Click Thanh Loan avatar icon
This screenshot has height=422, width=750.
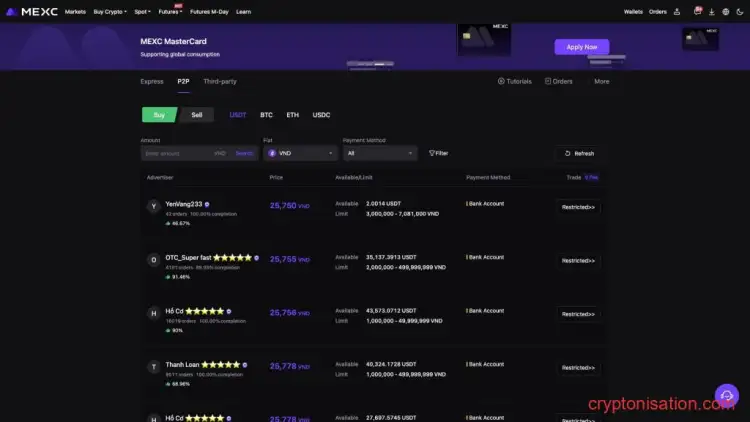[154, 367]
